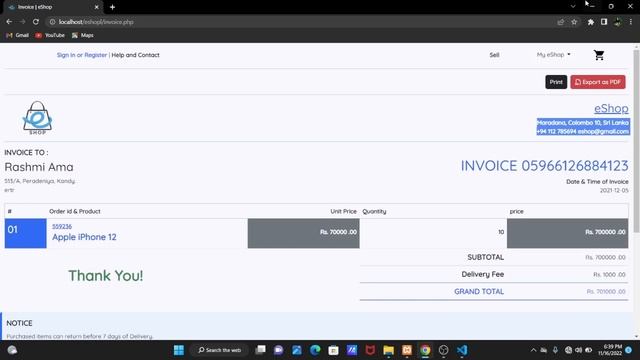
Task: Click the Sign in link
Action: pos(66,55)
